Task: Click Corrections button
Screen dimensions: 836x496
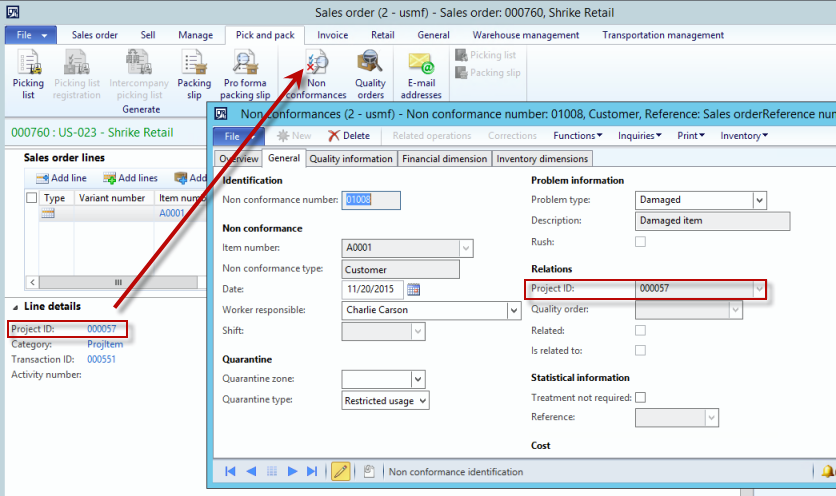Action: (x=512, y=135)
